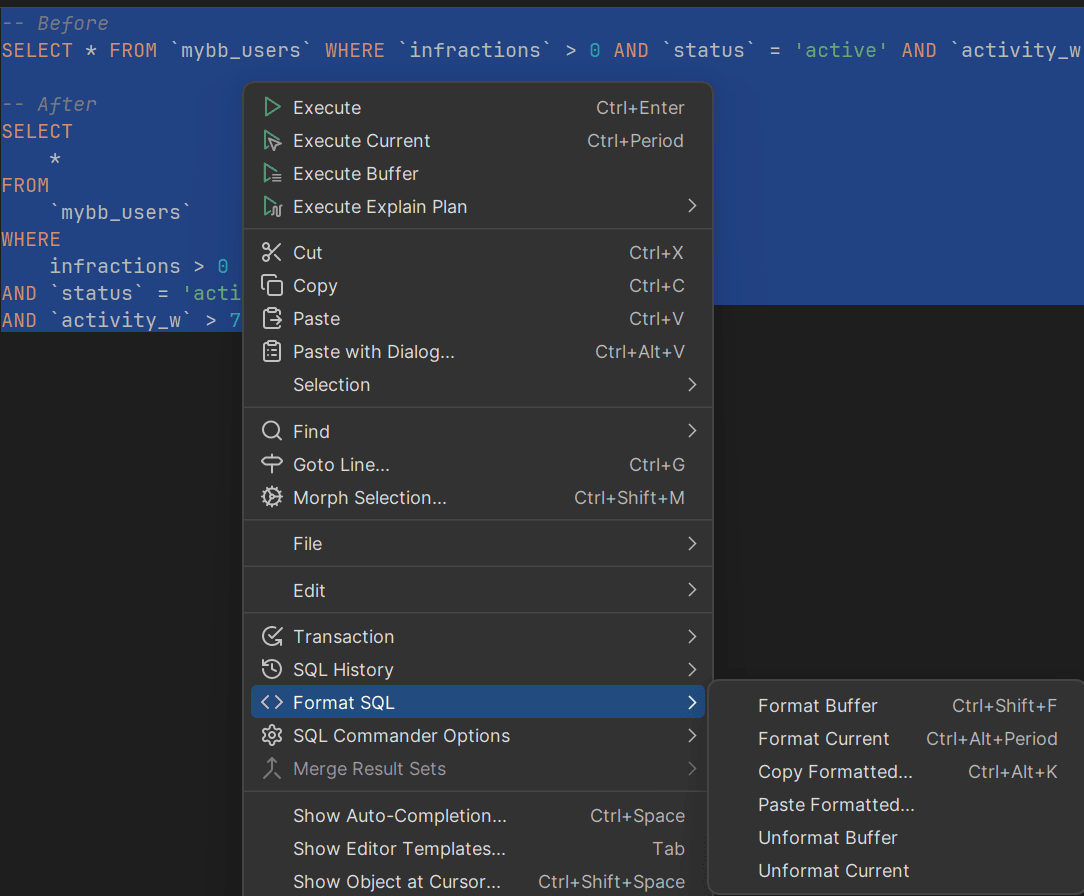Open the highlighted Format SQL entry
The height and width of the screenshot is (896, 1084).
pos(478,702)
